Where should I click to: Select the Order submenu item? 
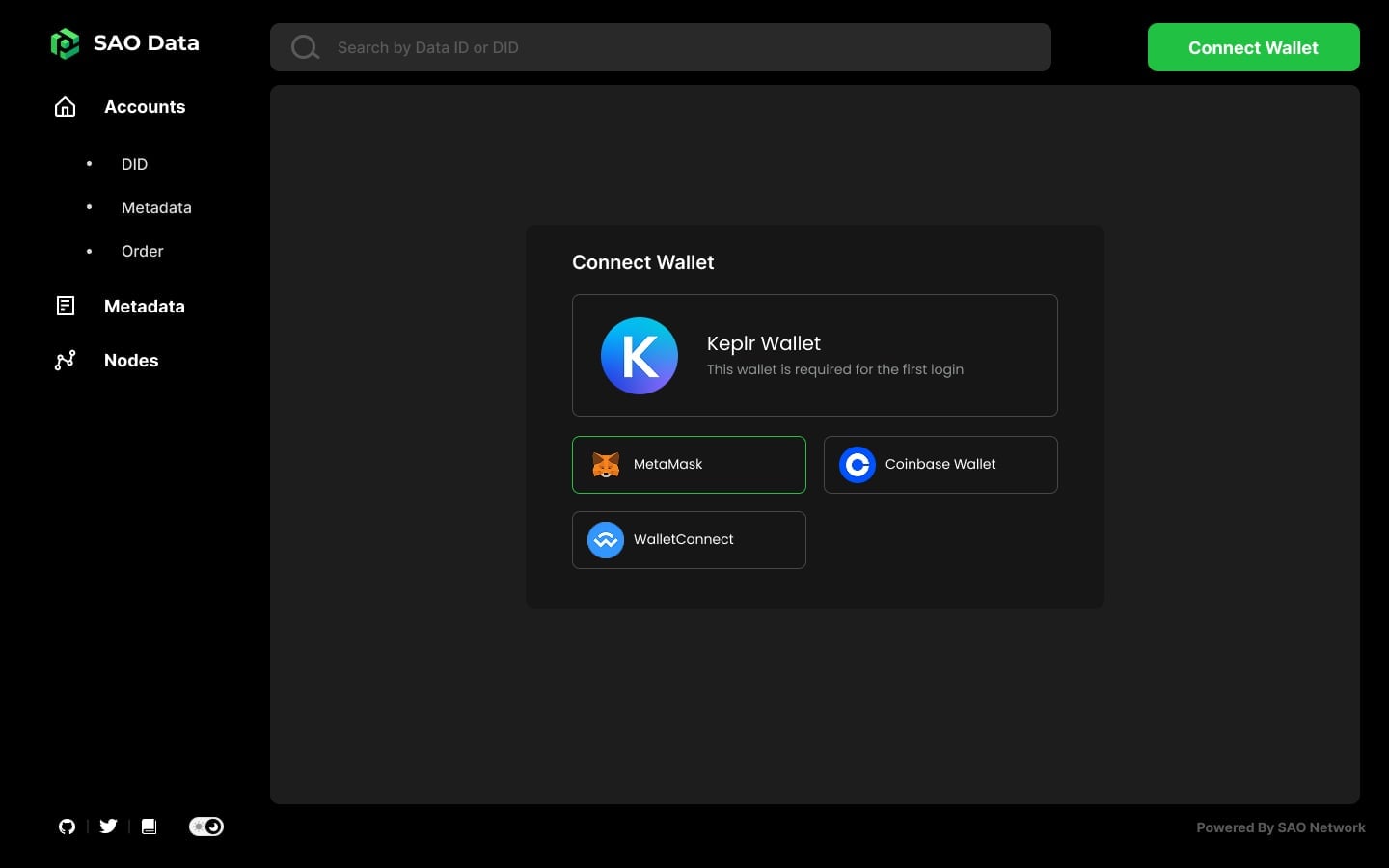[143, 251]
